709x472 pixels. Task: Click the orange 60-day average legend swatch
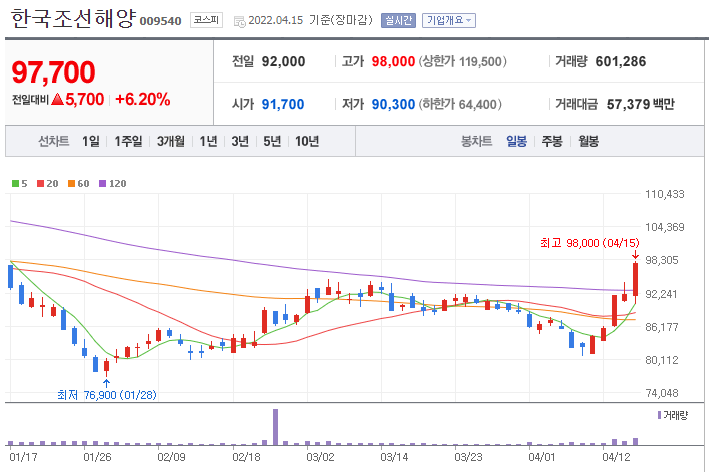[x=71, y=184]
